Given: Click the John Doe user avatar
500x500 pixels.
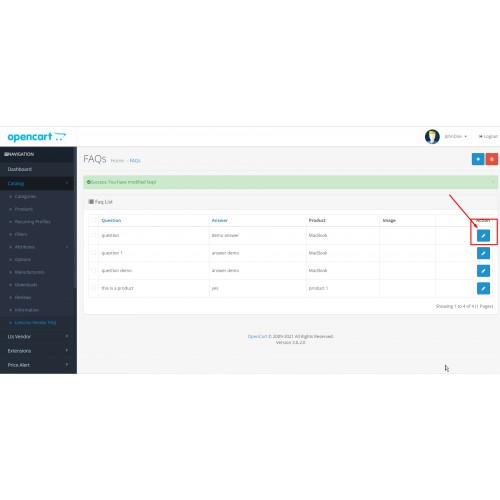Looking at the screenshot, I should (432, 136).
